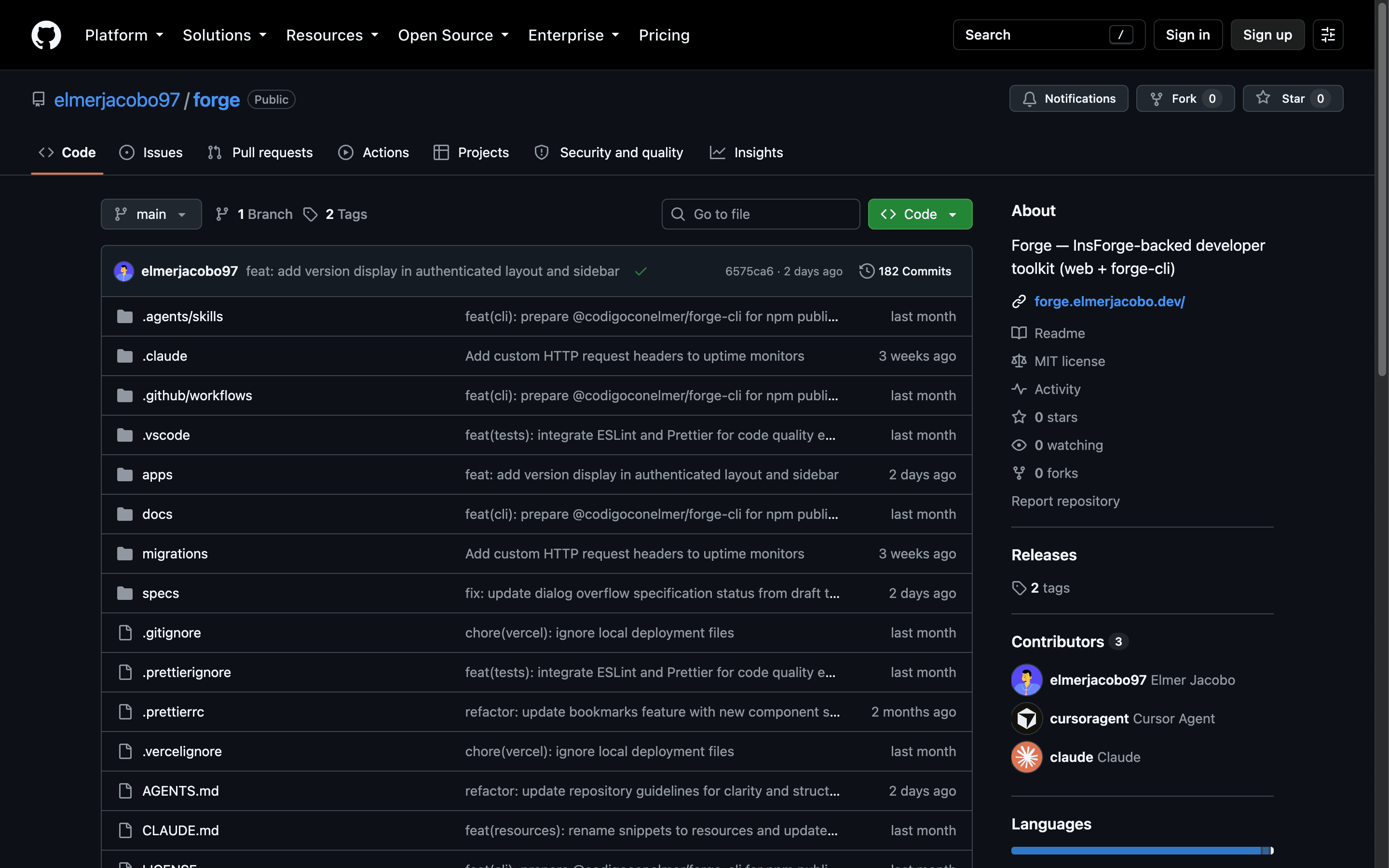
Task: Open the 2 Tags link
Action: 336,214
